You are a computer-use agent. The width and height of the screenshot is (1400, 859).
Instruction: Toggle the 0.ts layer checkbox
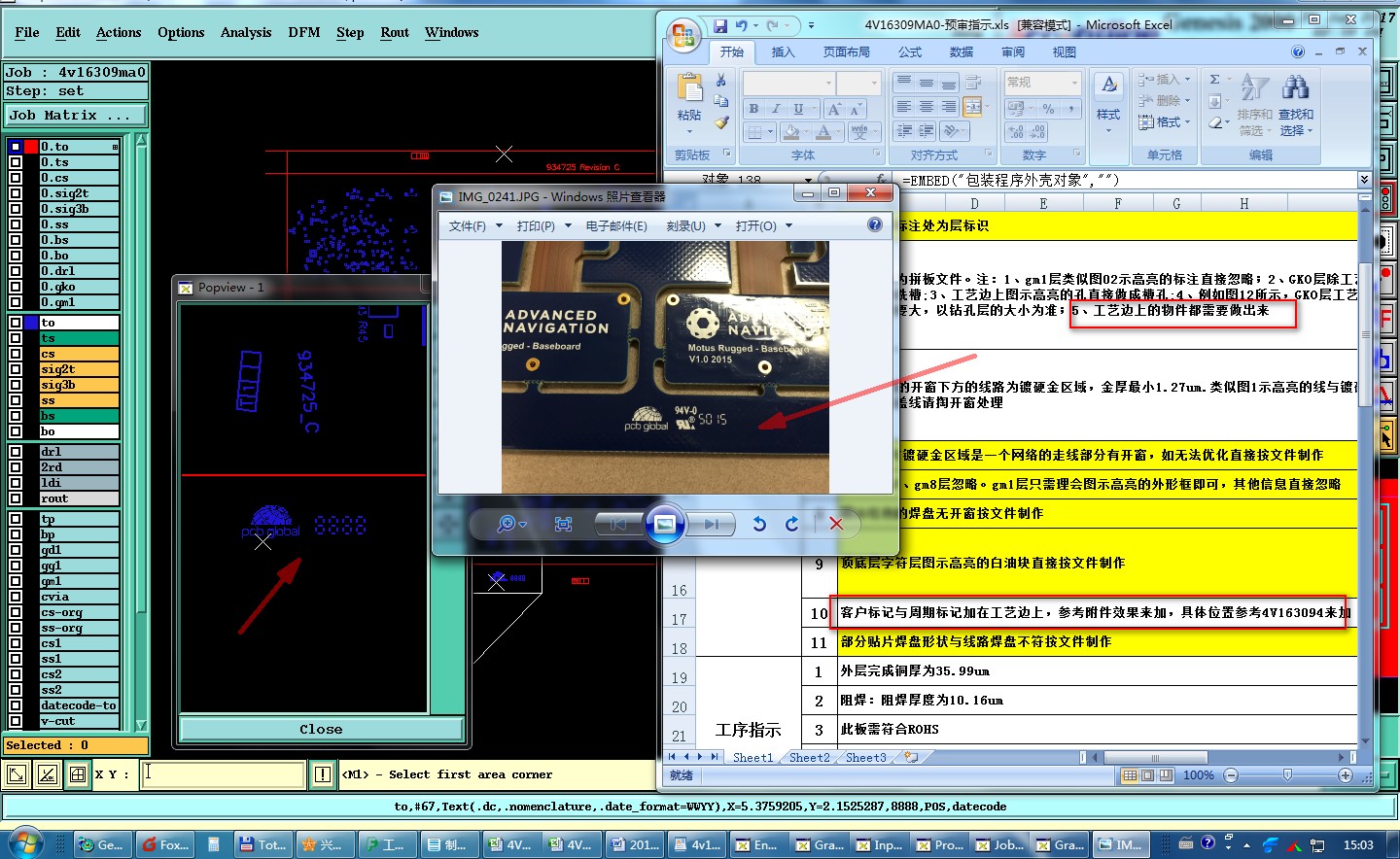coord(16,162)
